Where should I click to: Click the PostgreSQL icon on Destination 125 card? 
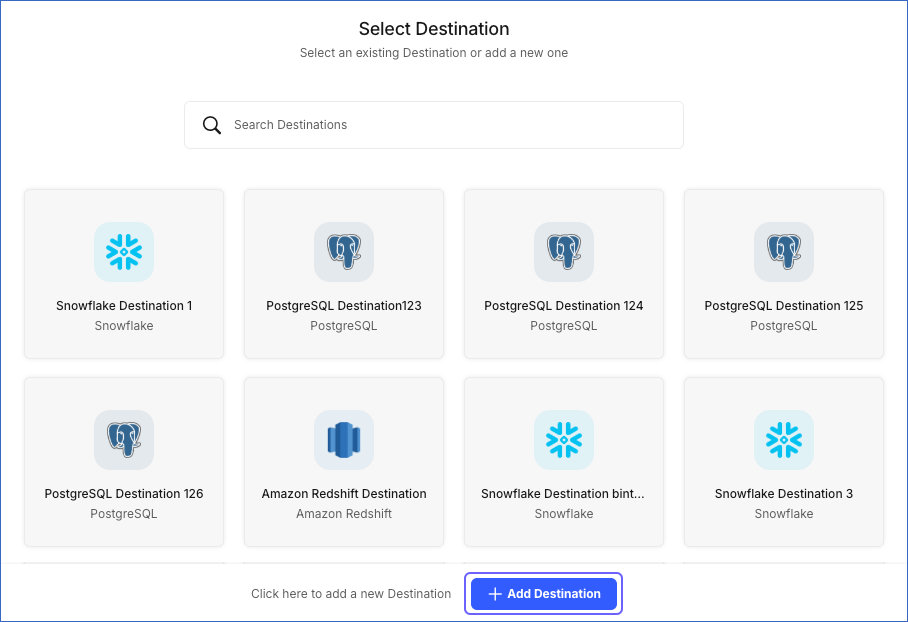pos(784,252)
